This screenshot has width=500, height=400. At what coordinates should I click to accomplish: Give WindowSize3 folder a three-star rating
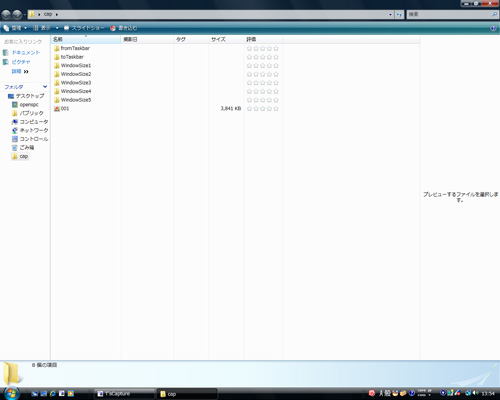[x=263, y=83]
